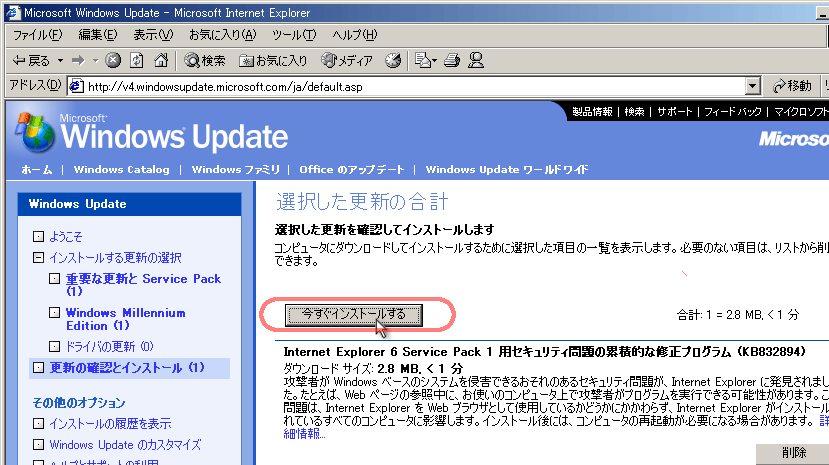Open the Windows Catalog navigation link
The image size is (829, 465).
pyautogui.click(x=121, y=169)
